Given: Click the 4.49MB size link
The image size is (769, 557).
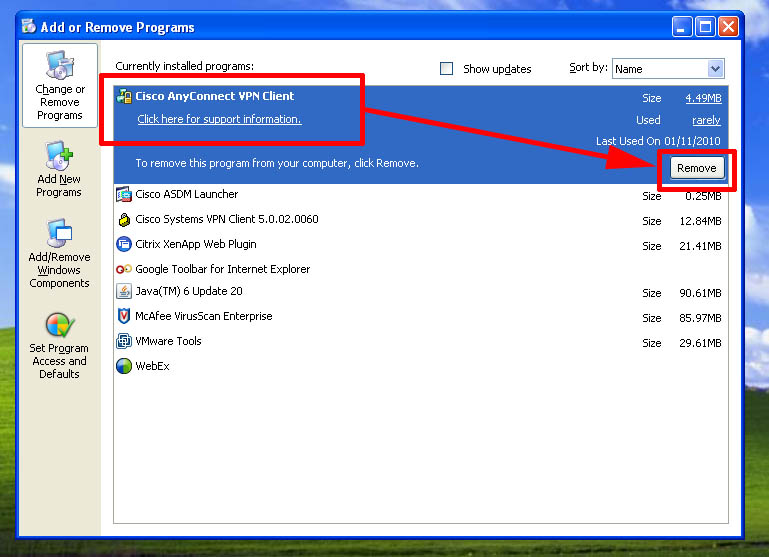Looking at the screenshot, I should [703, 98].
